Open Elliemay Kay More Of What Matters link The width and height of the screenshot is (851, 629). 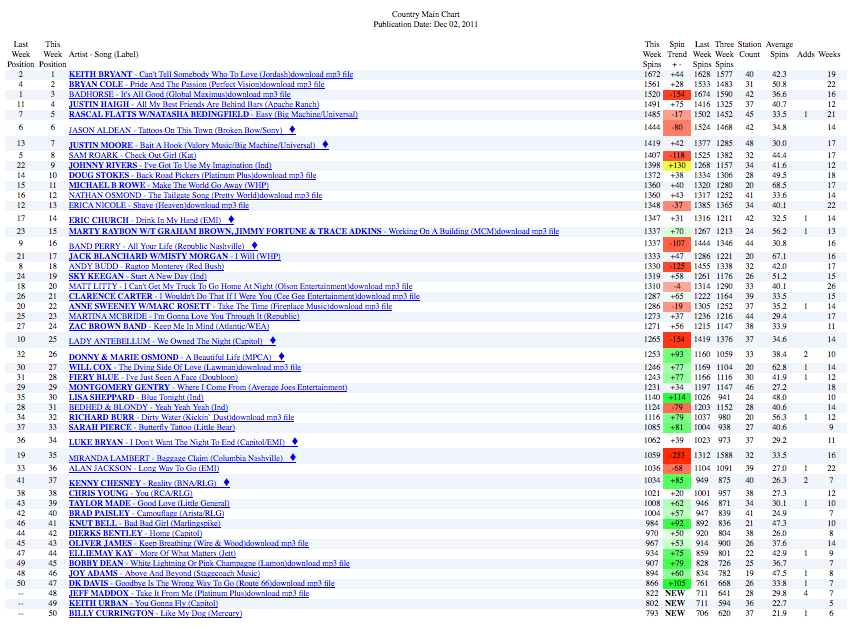tap(153, 553)
